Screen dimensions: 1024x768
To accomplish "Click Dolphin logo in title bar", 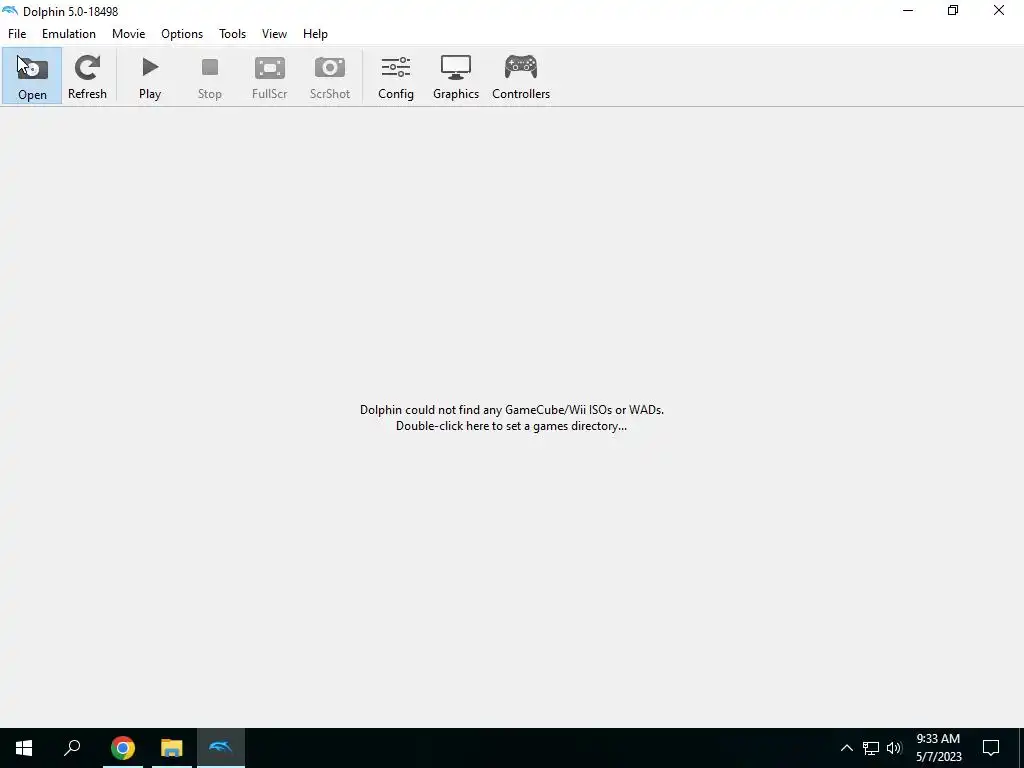I will pyautogui.click(x=10, y=11).
